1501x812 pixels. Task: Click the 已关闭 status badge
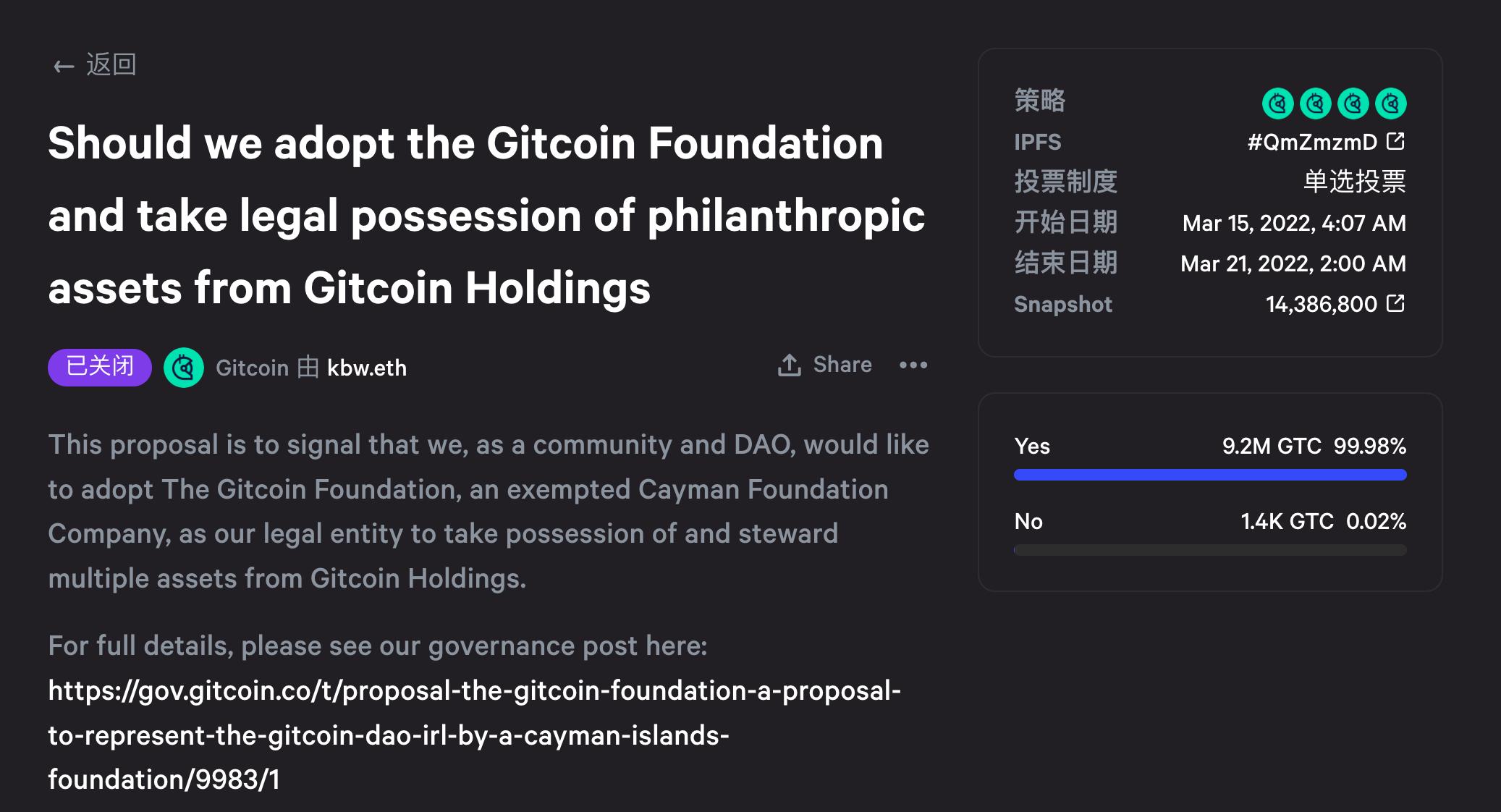pos(98,367)
